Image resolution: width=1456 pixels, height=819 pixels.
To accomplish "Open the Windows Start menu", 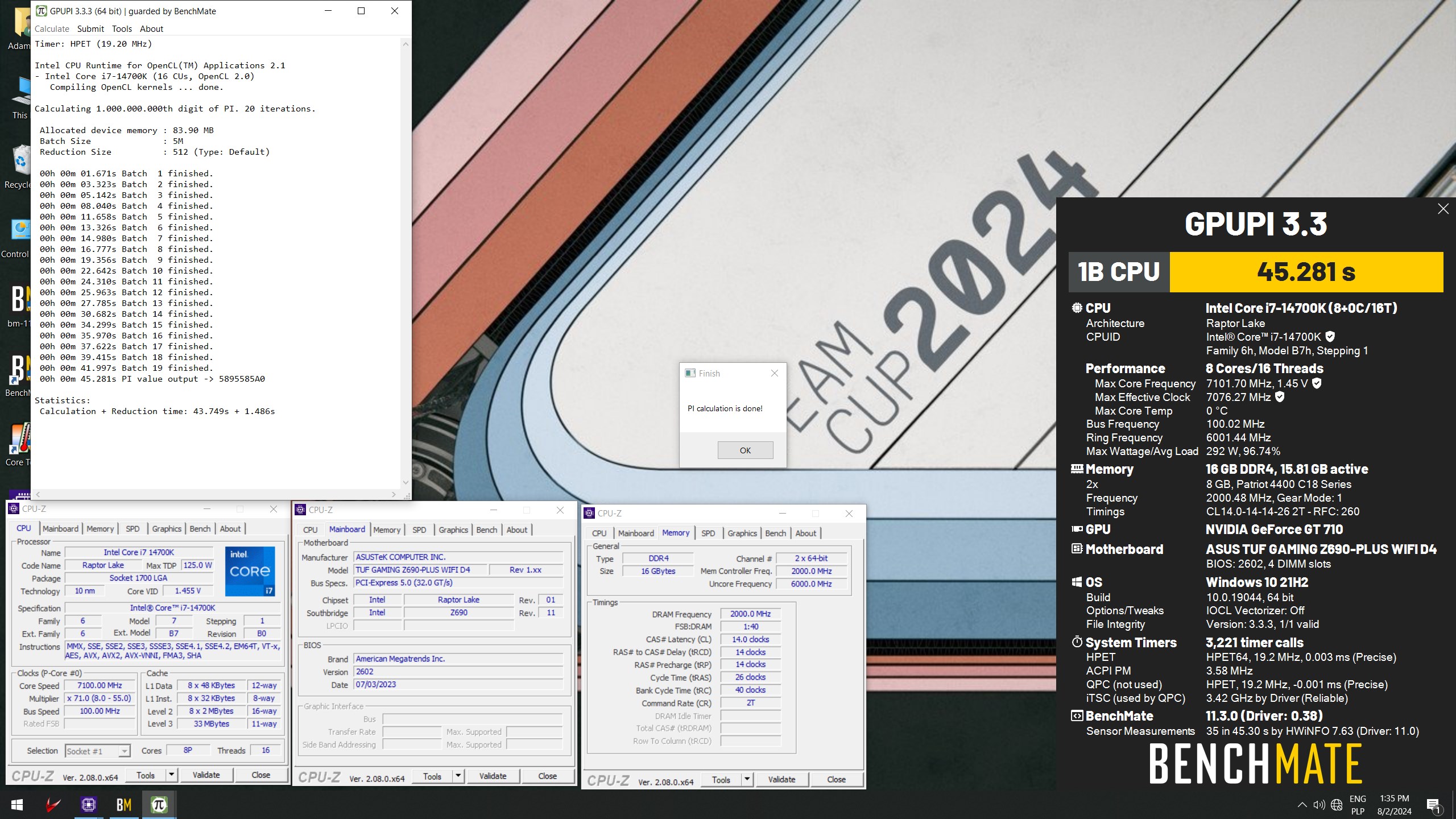I will tap(17, 805).
